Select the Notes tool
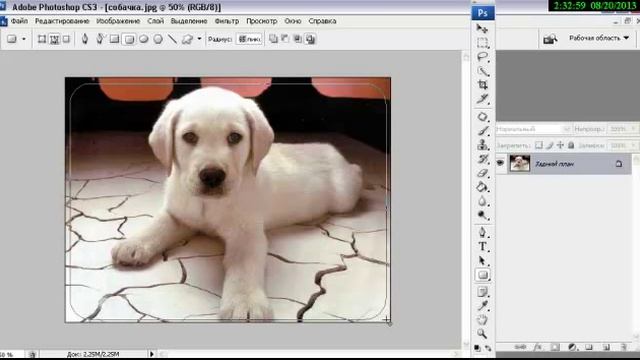This screenshot has width=640, height=360. coord(482,292)
